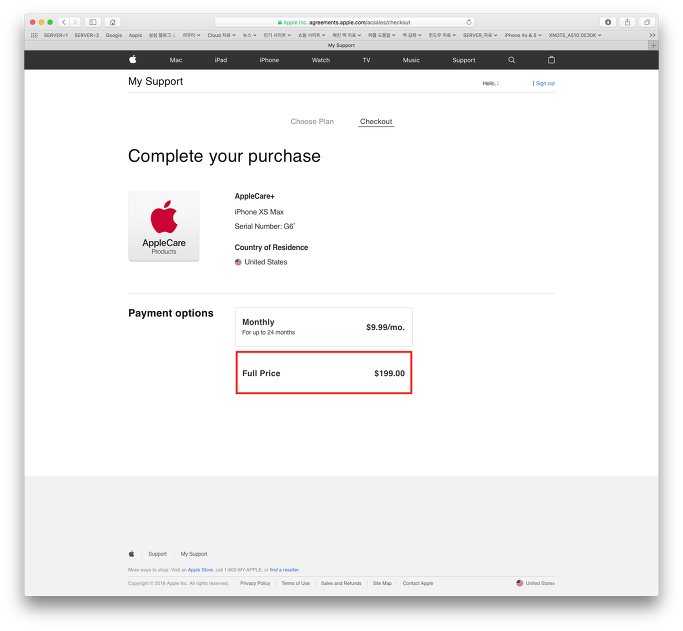Open the Contact Apple link
This screenshot has height=631, width=683.
click(x=418, y=583)
